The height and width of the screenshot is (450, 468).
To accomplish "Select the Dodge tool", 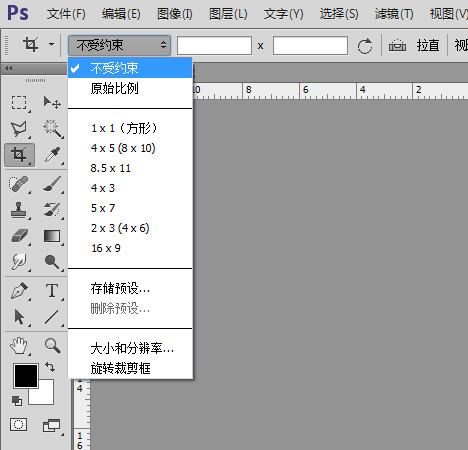I will tap(52, 262).
